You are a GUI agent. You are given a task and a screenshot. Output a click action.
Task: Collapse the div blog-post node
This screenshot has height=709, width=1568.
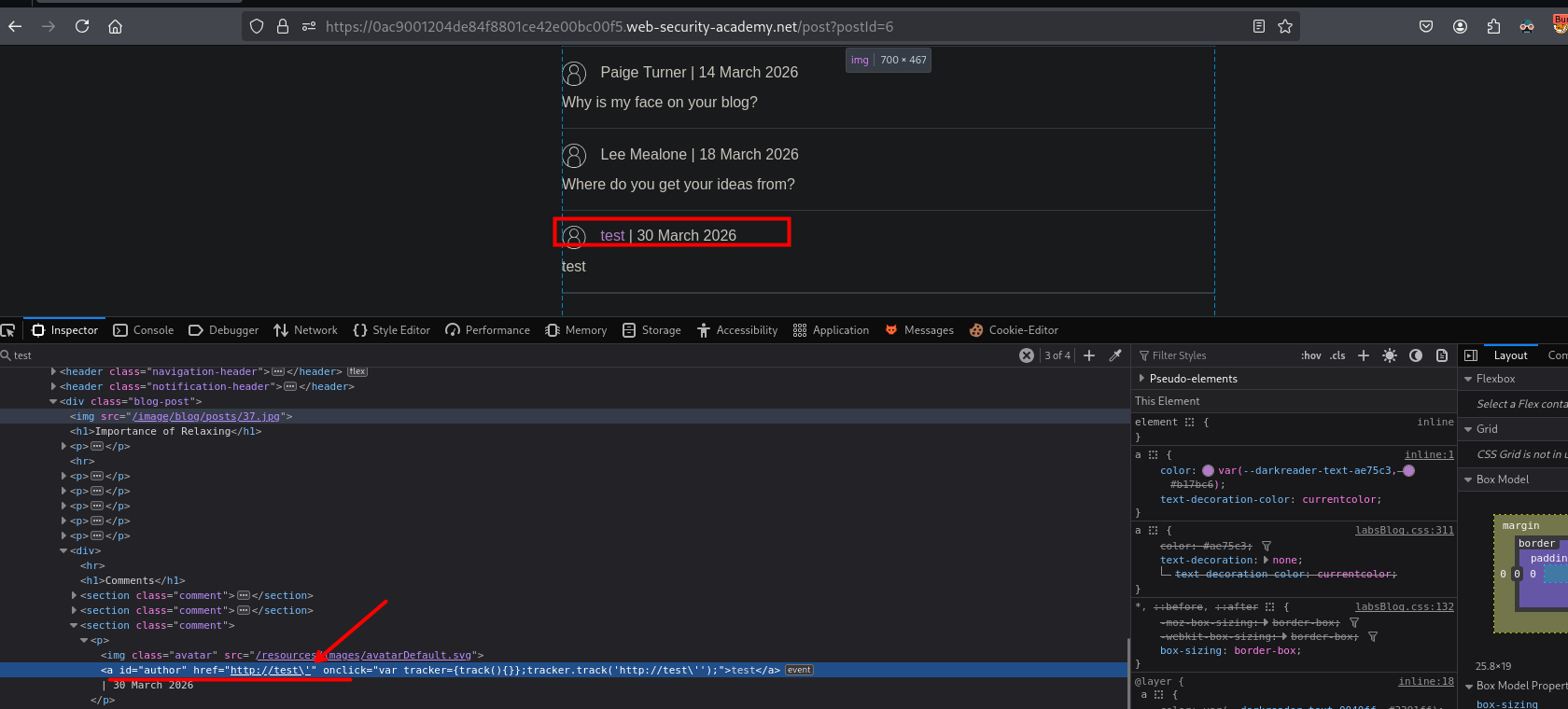pos(53,402)
